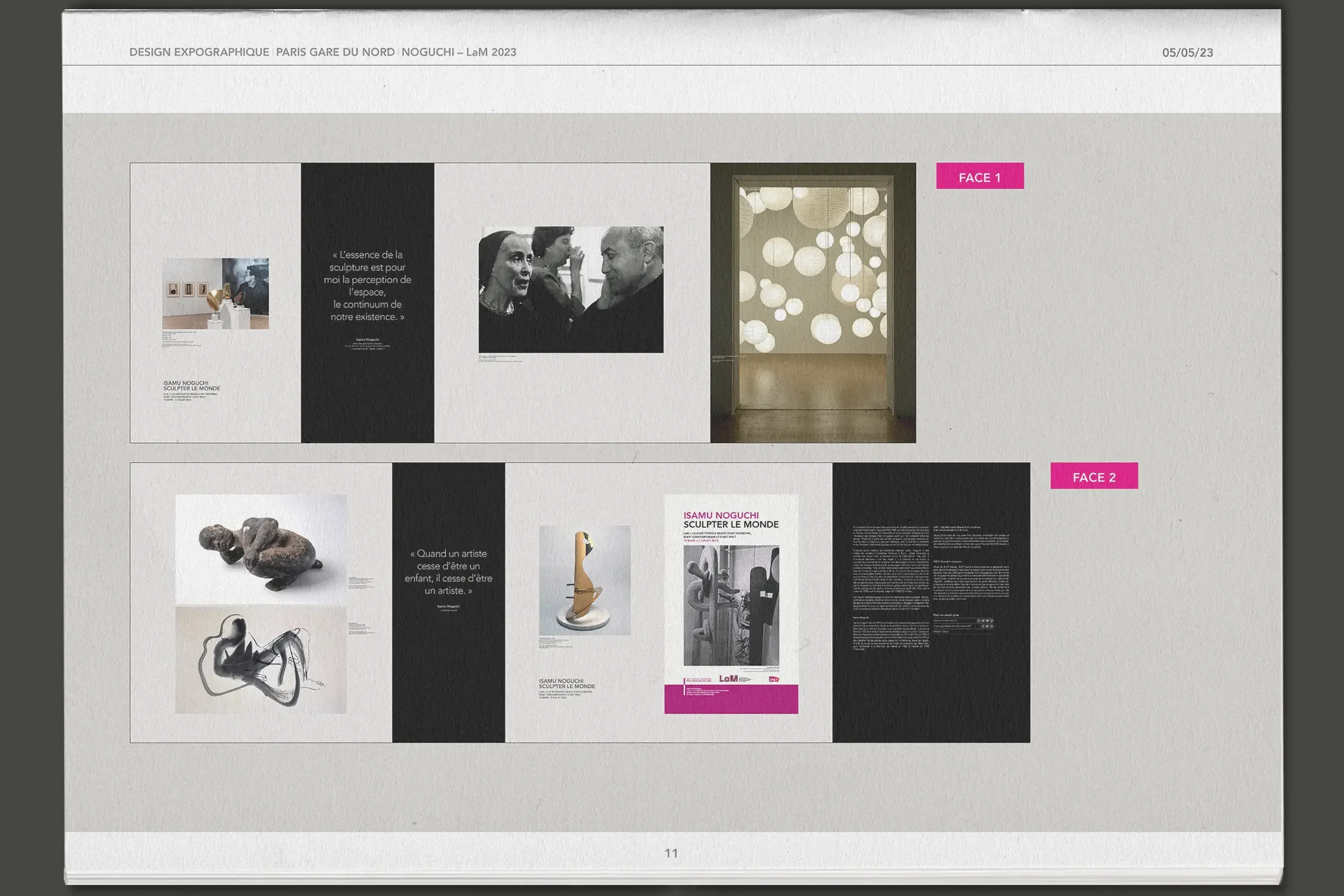
Task: Click the quote « Quand un artiste cesse… »
Action: tap(448, 572)
